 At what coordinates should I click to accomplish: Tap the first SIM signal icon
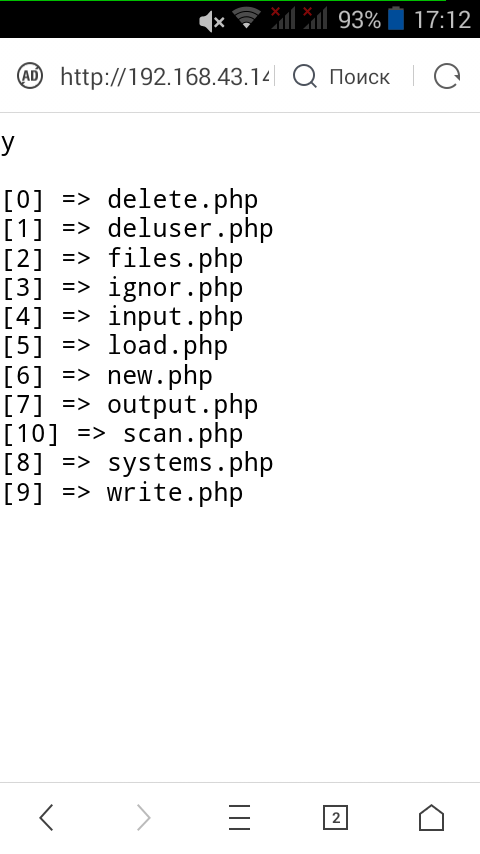click(283, 19)
